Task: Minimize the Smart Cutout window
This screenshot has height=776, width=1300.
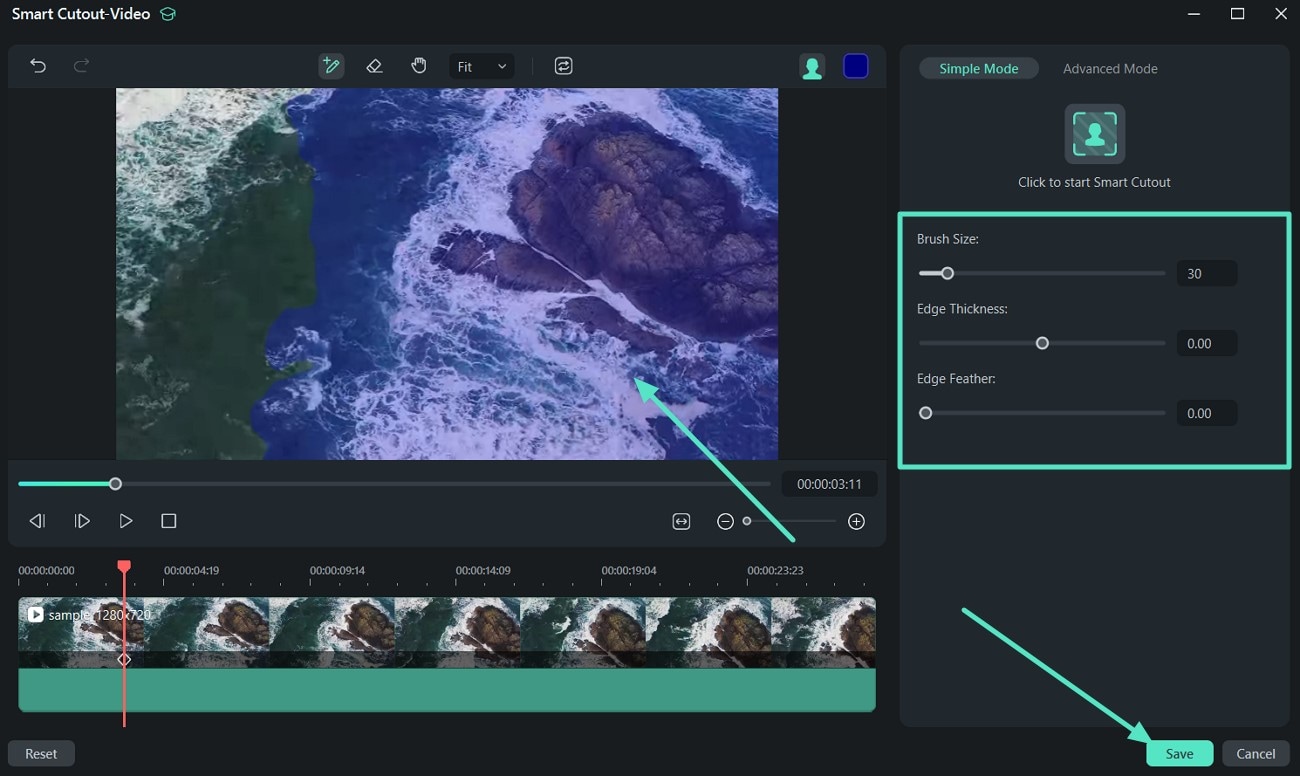Action: coord(1193,14)
